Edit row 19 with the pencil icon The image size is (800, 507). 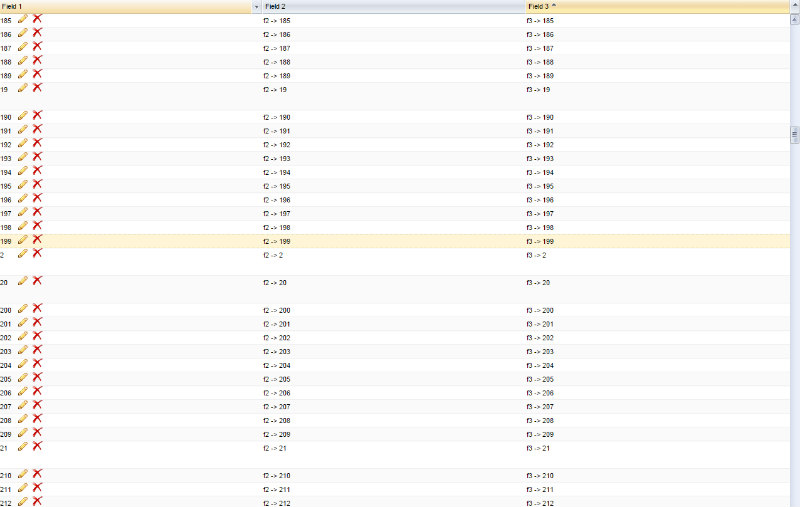(x=23, y=88)
